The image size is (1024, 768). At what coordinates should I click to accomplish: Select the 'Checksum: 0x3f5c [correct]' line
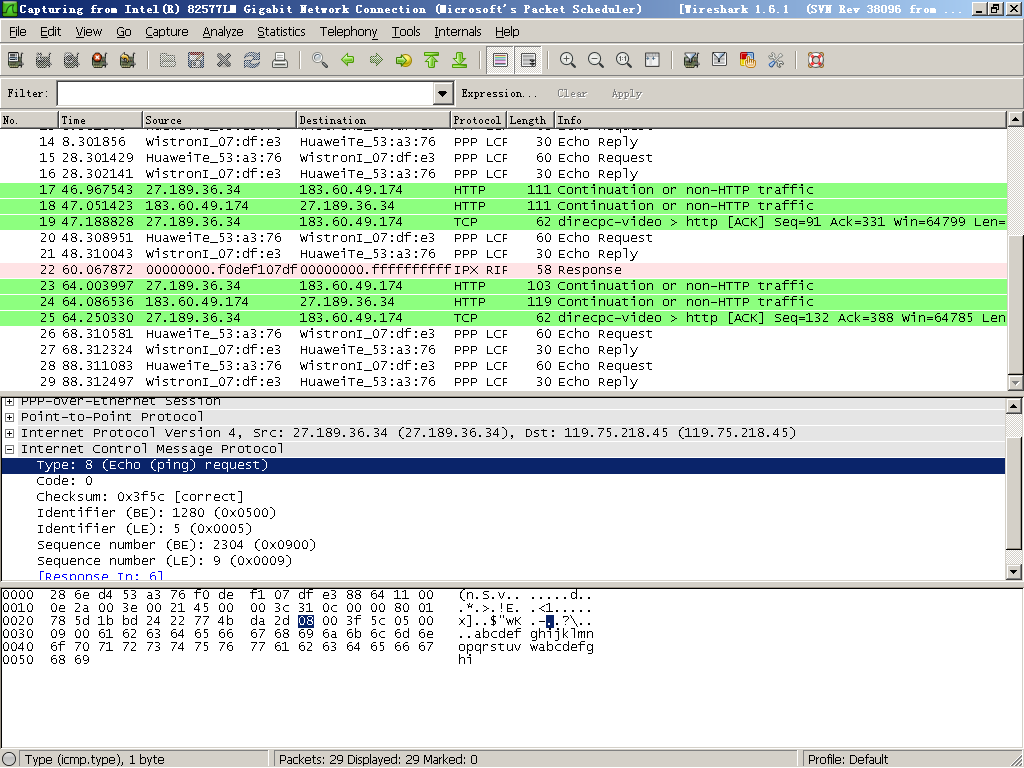tap(140, 497)
